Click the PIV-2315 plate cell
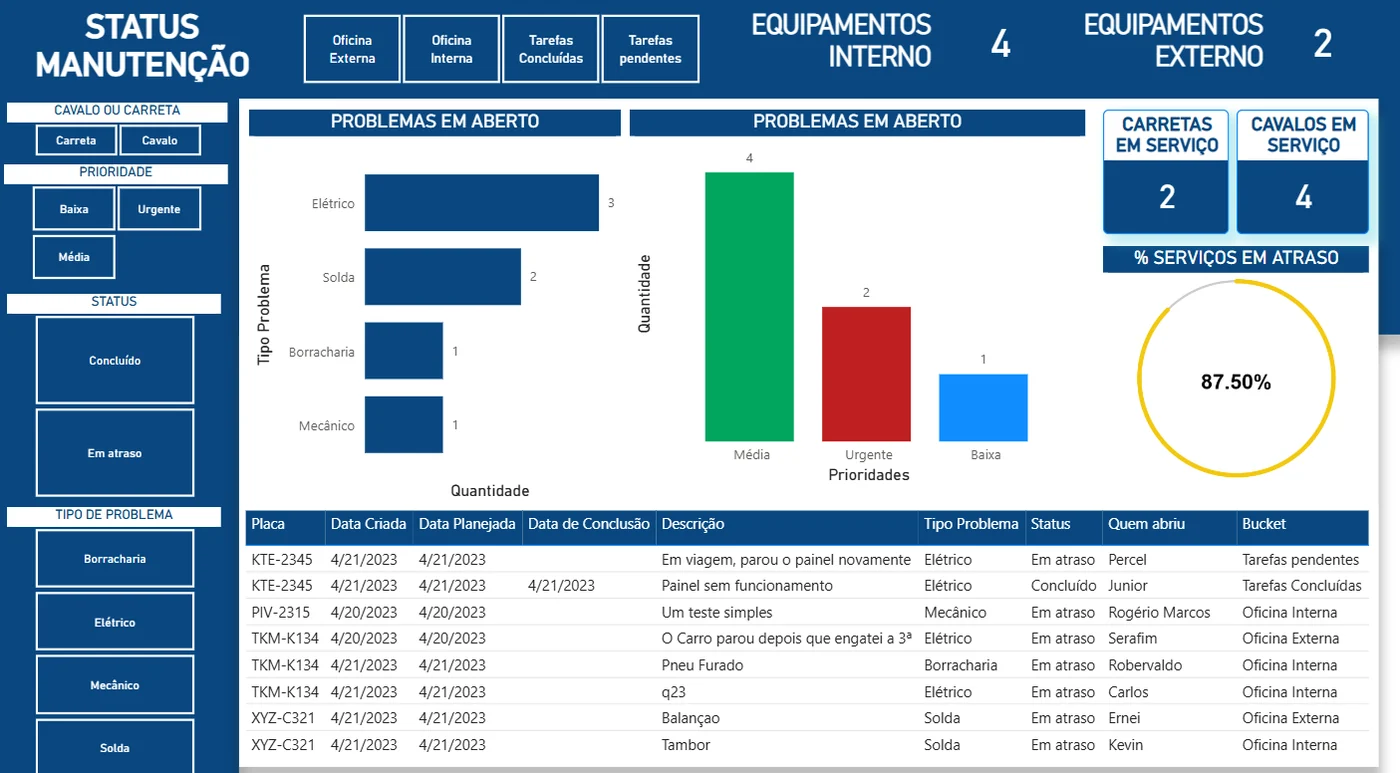Image resolution: width=1400 pixels, height=773 pixels. point(281,612)
